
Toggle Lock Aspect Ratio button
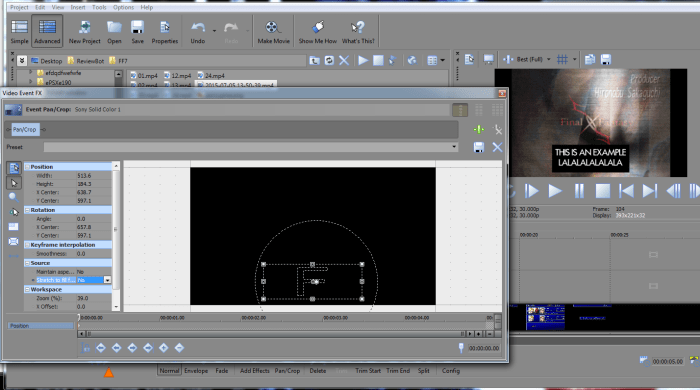14,227
